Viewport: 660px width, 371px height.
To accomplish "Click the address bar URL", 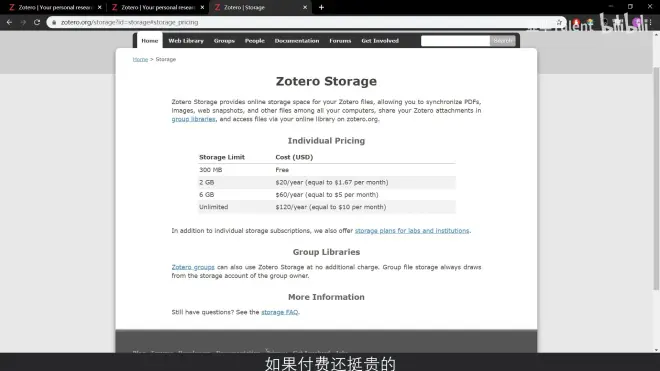I will [x=129, y=22].
